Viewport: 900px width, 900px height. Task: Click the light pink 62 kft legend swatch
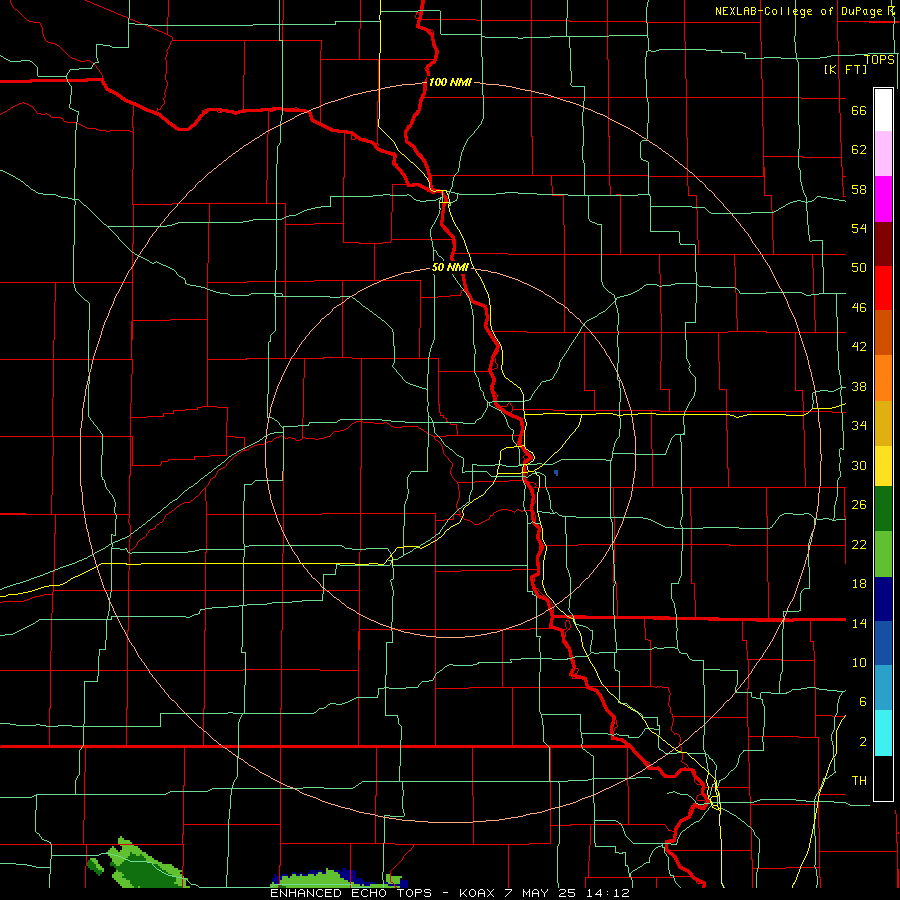883,154
